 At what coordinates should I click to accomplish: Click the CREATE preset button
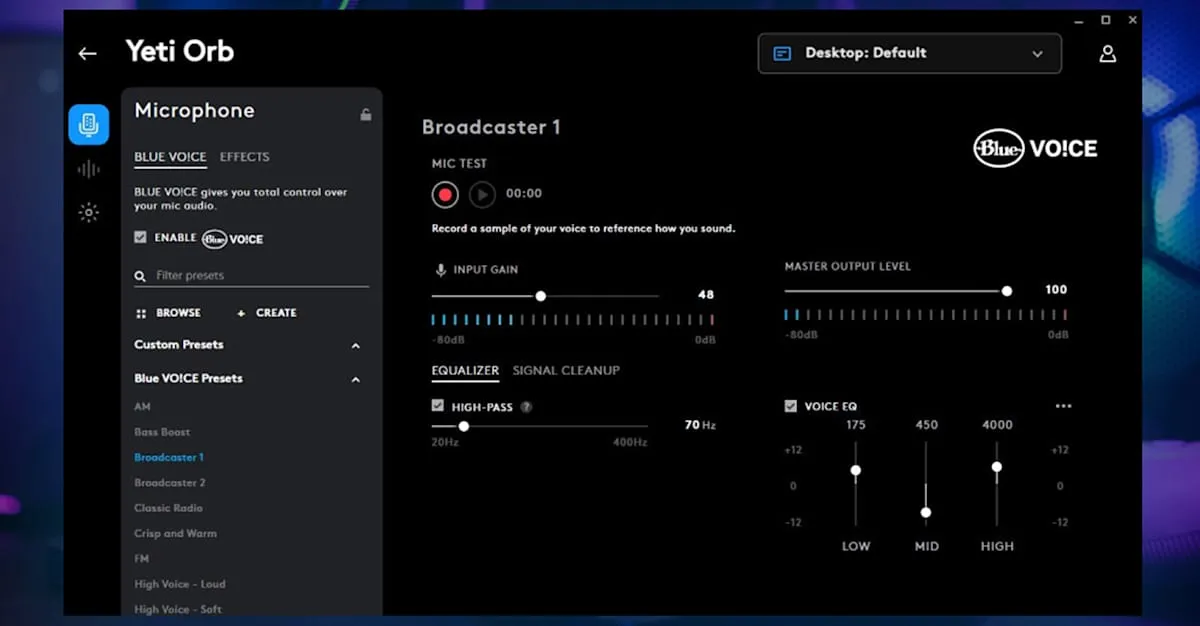coord(266,313)
